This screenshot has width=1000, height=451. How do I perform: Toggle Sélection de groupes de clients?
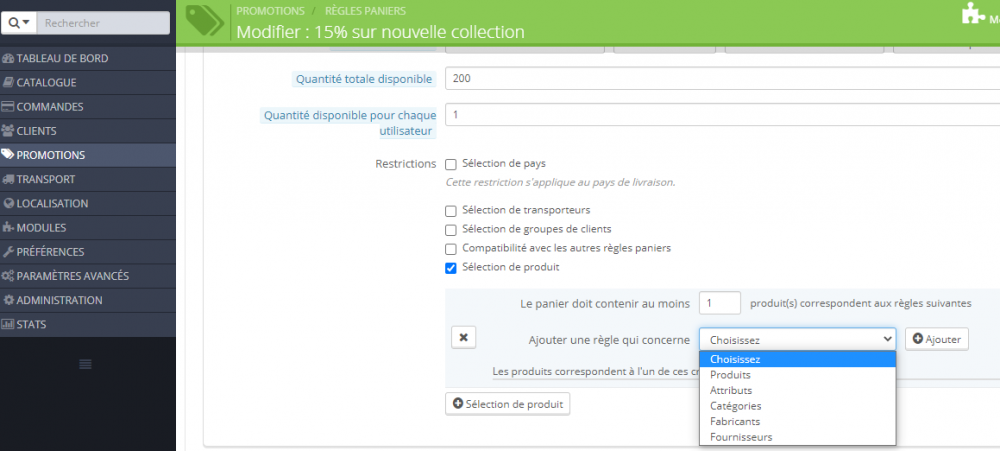pyautogui.click(x=451, y=230)
